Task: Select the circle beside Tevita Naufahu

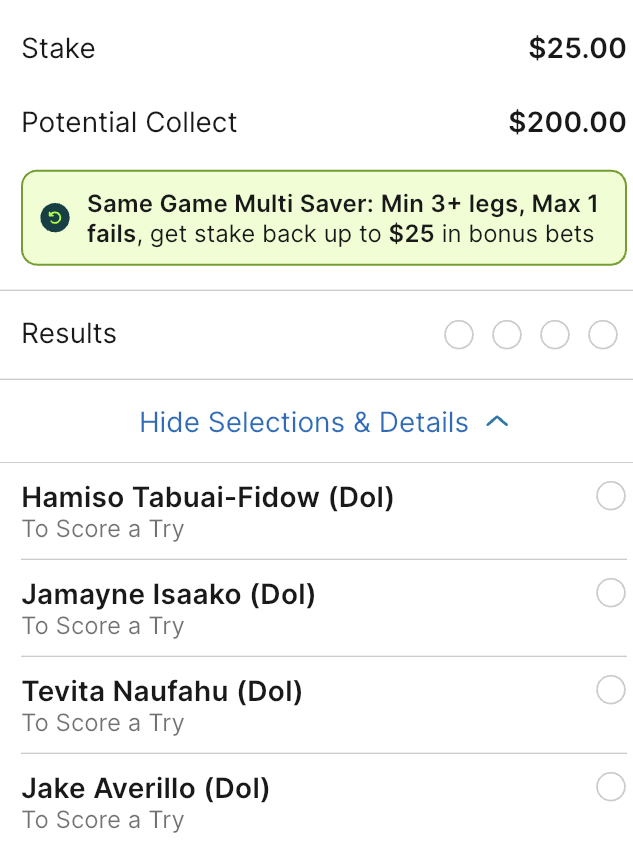Action: (610, 690)
